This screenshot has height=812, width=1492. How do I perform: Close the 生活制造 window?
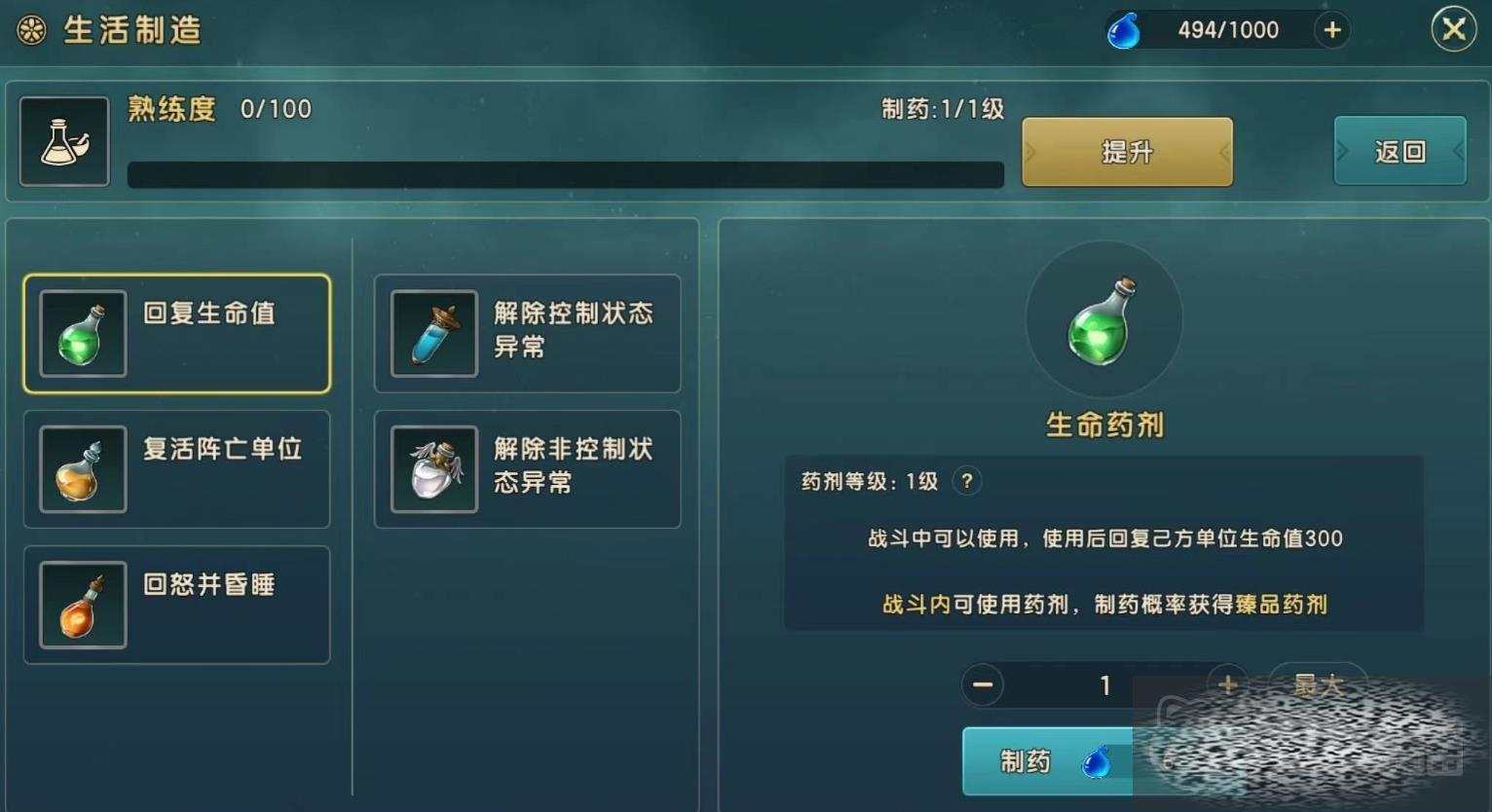click(1454, 29)
